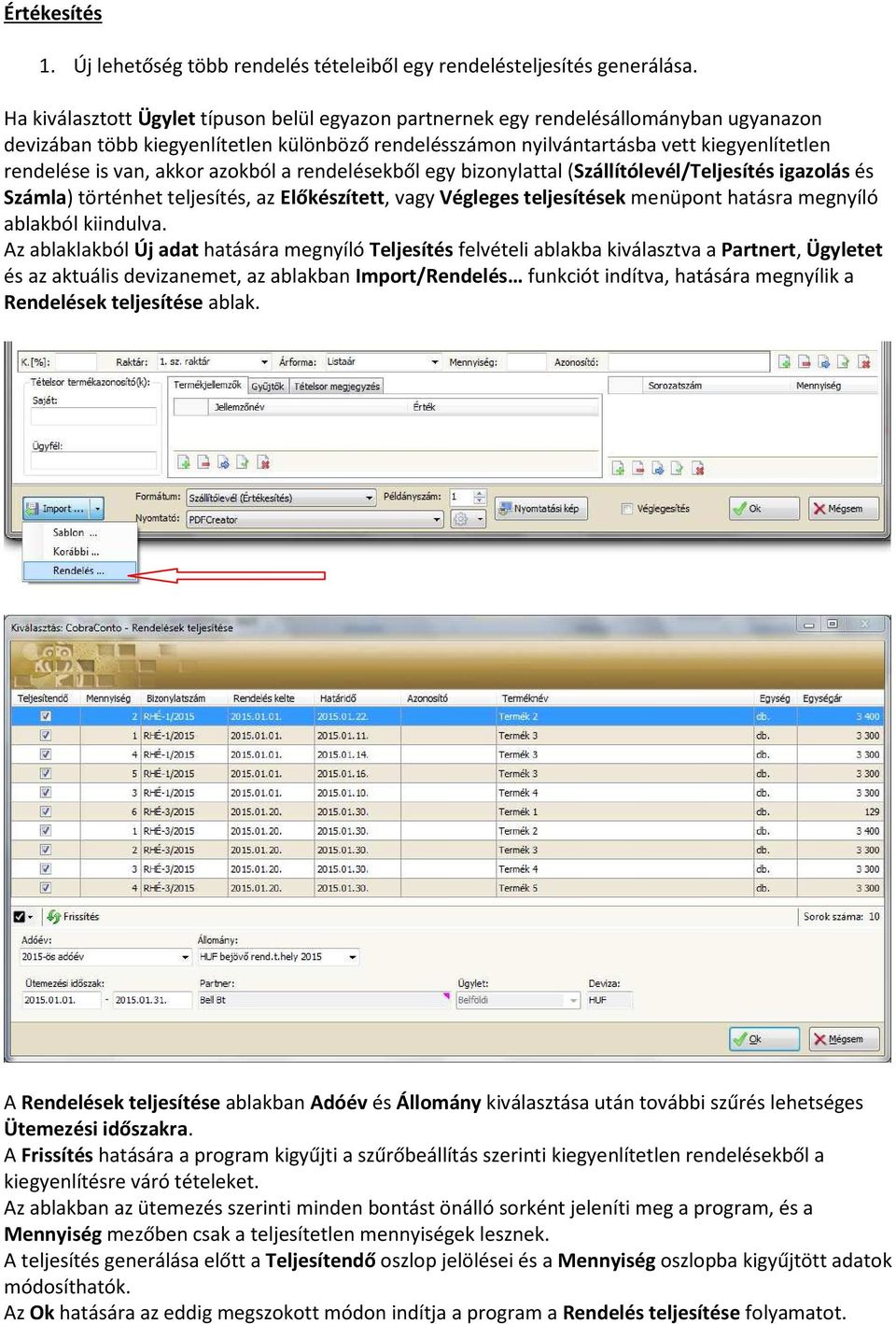Click green add icon beside Azonosító field
This screenshot has height=1324, width=896.
click(785, 361)
